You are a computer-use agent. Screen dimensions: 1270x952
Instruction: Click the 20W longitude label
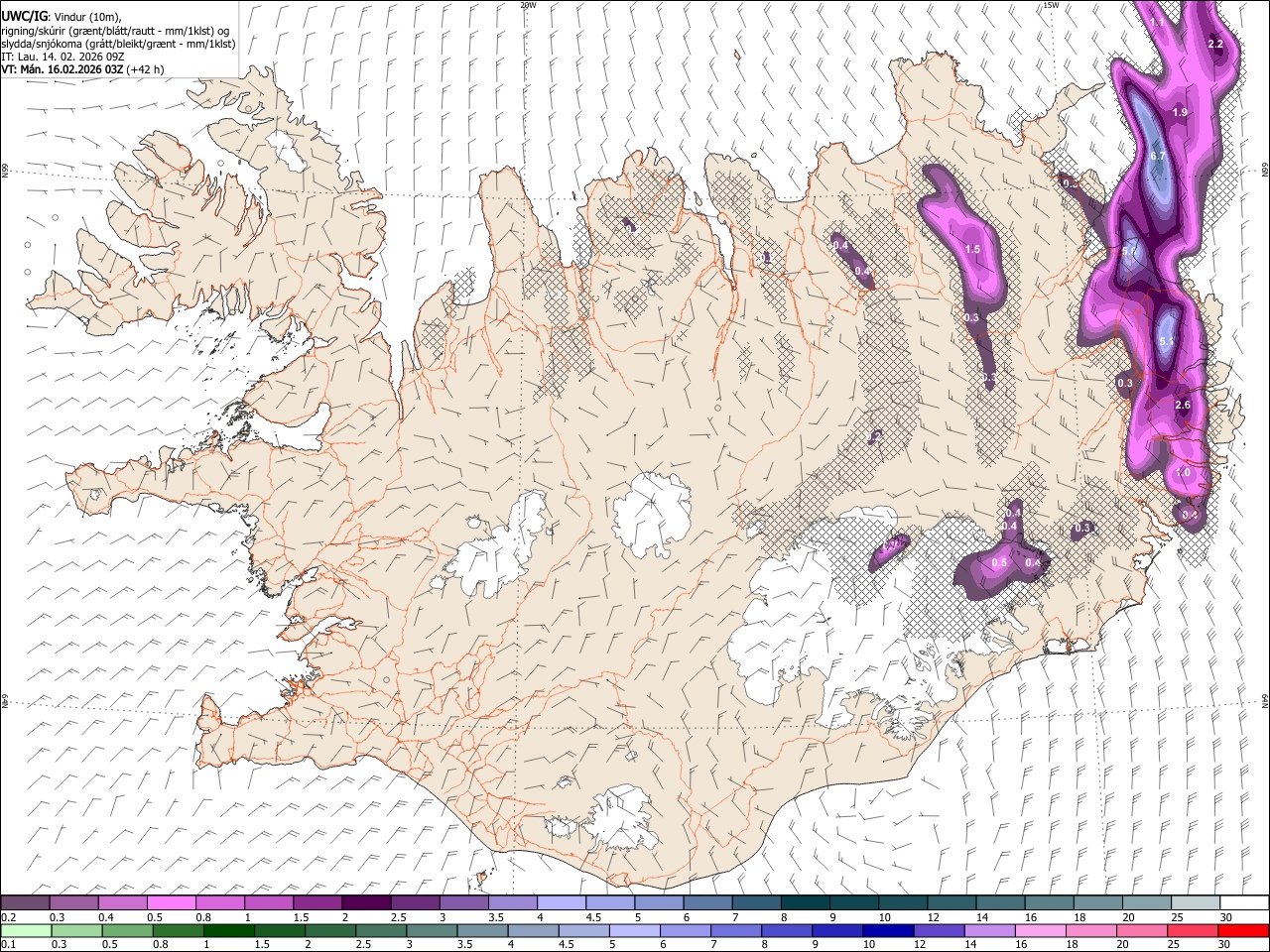click(x=529, y=5)
